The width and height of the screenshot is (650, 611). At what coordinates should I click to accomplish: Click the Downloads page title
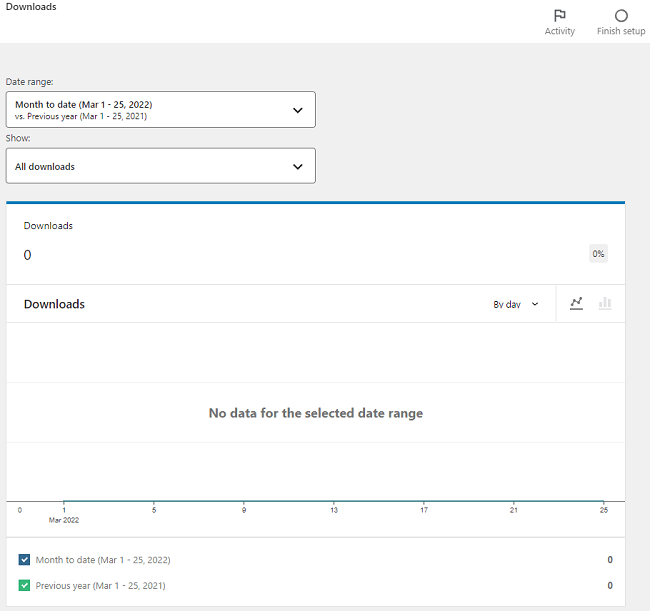(x=31, y=7)
